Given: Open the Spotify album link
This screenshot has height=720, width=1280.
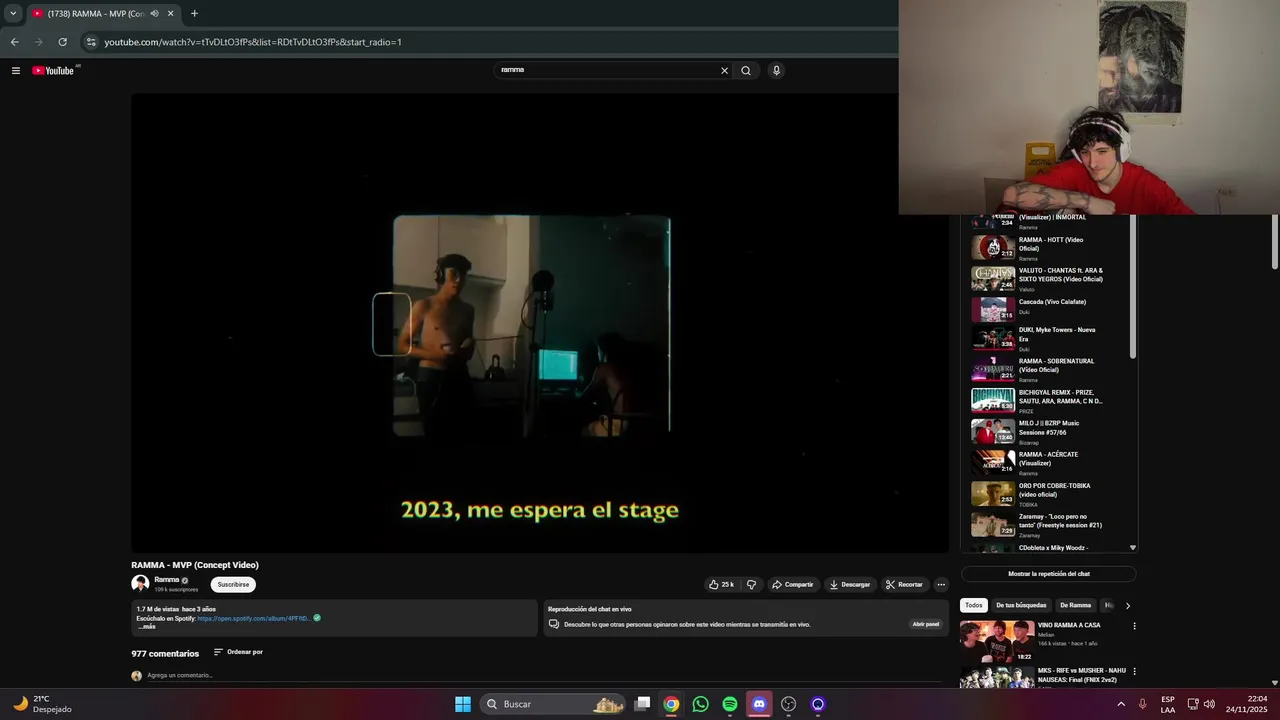Looking at the screenshot, I should tap(253, 618).
